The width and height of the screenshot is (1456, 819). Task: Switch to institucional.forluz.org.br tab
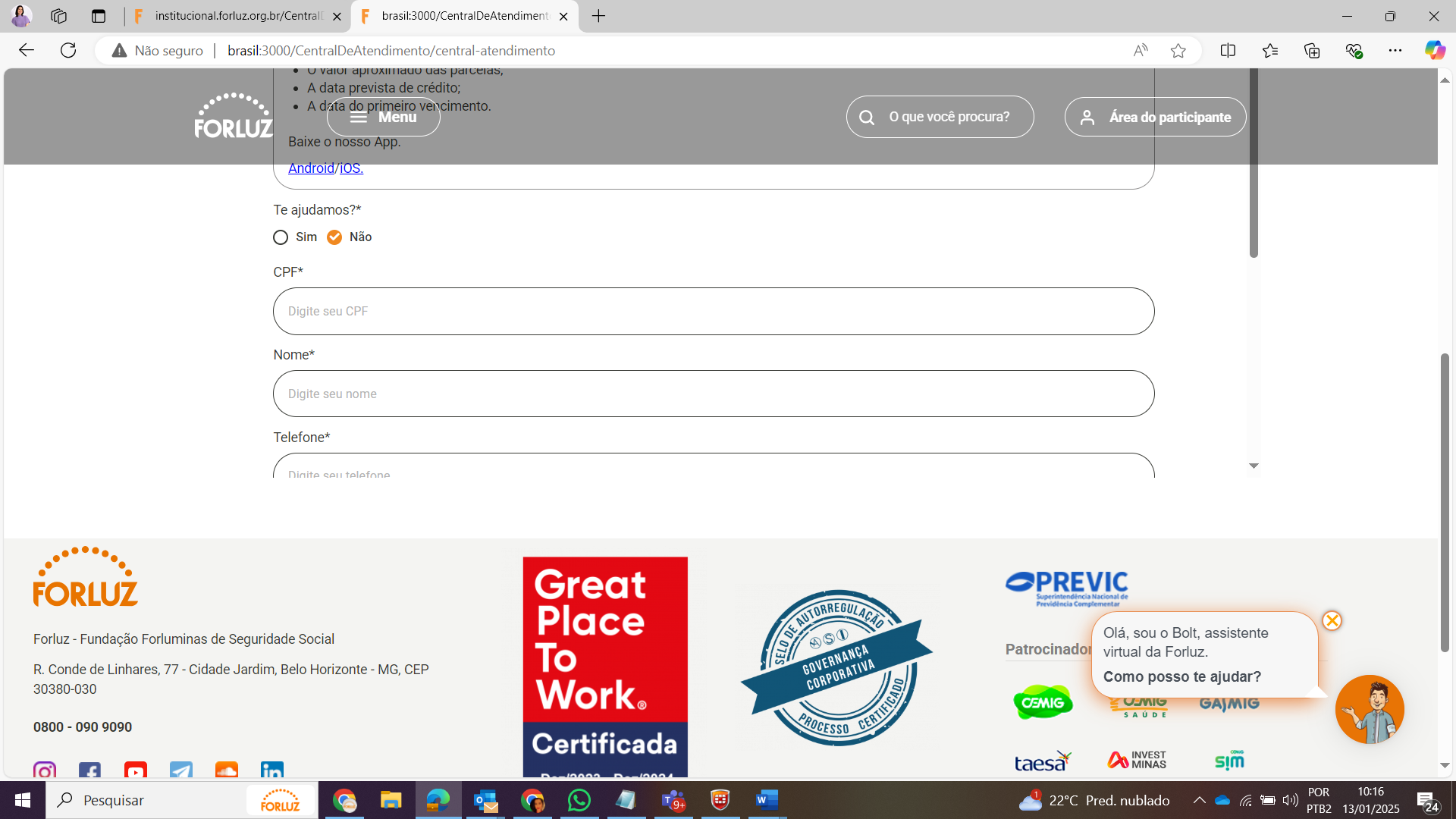coord(237,16)
